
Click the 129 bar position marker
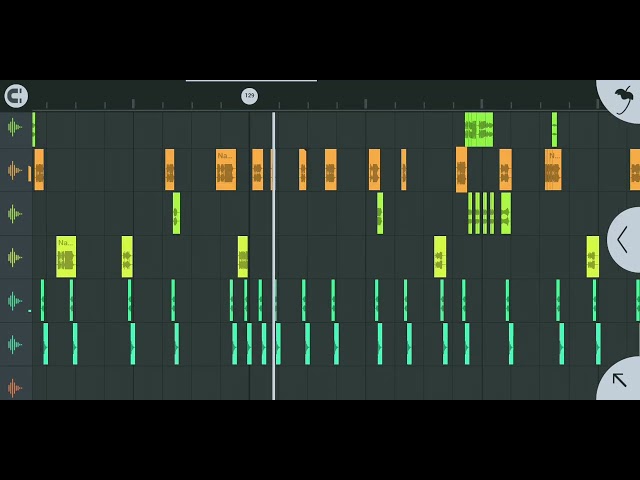[249, 96]
